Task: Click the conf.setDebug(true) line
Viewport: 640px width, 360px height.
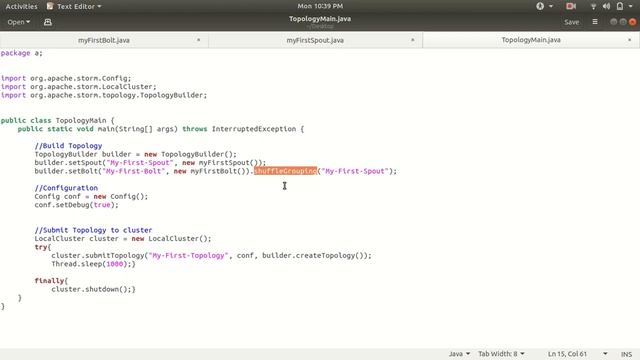Action: tap(76, 205)
